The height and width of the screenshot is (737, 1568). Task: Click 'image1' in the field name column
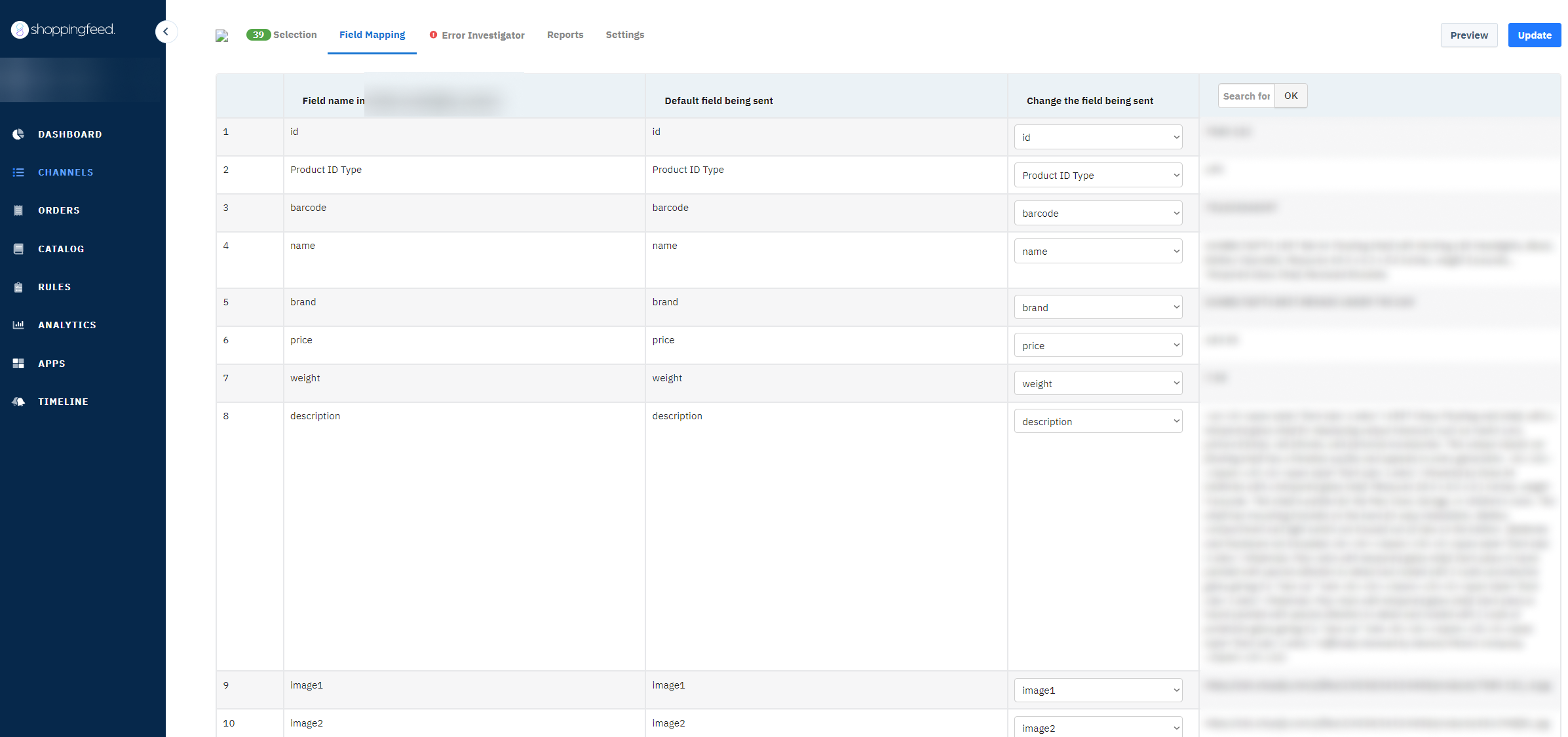pyautogui.click(x=307, y=685)
